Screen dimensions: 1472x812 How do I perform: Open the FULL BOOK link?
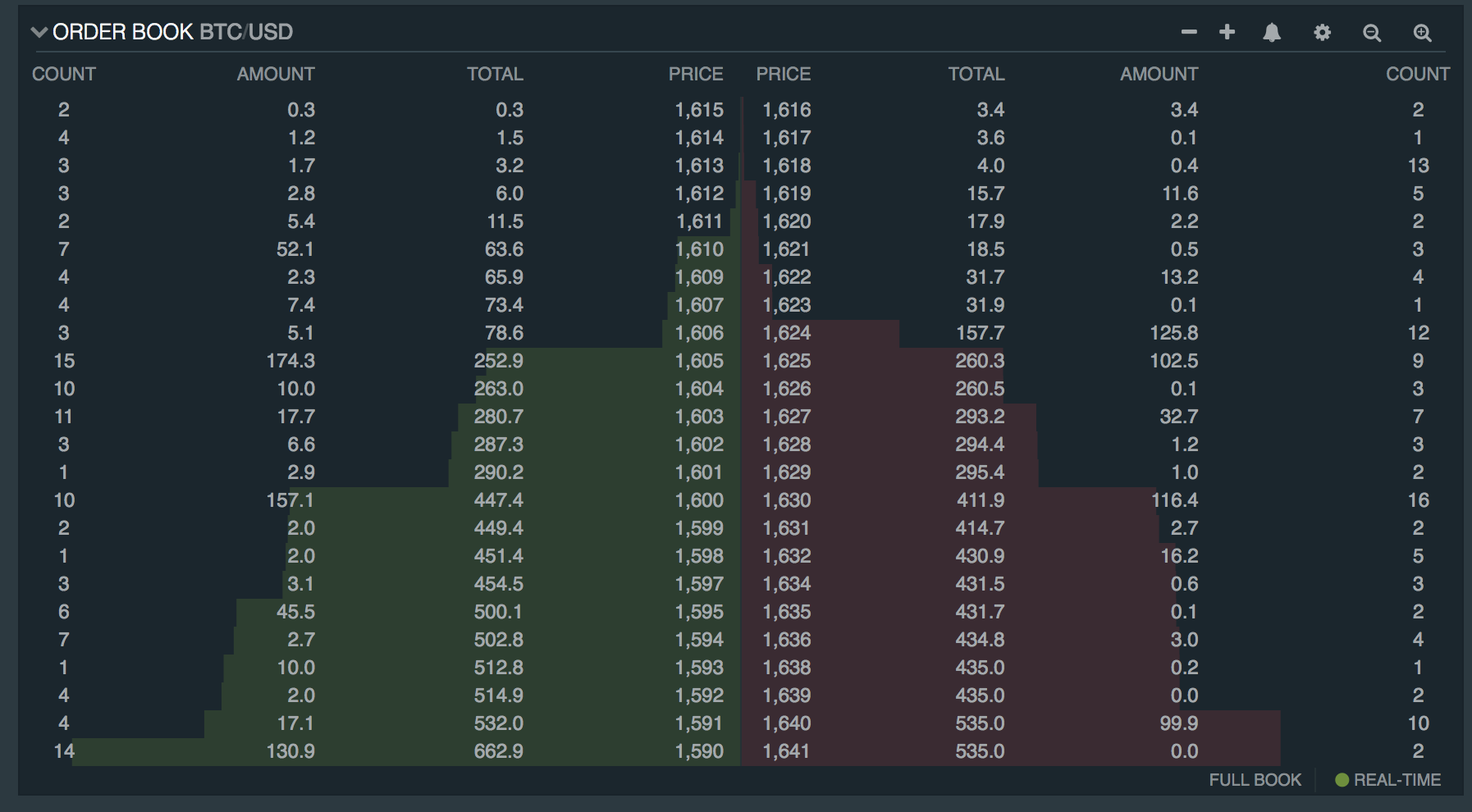[1255, 780]
